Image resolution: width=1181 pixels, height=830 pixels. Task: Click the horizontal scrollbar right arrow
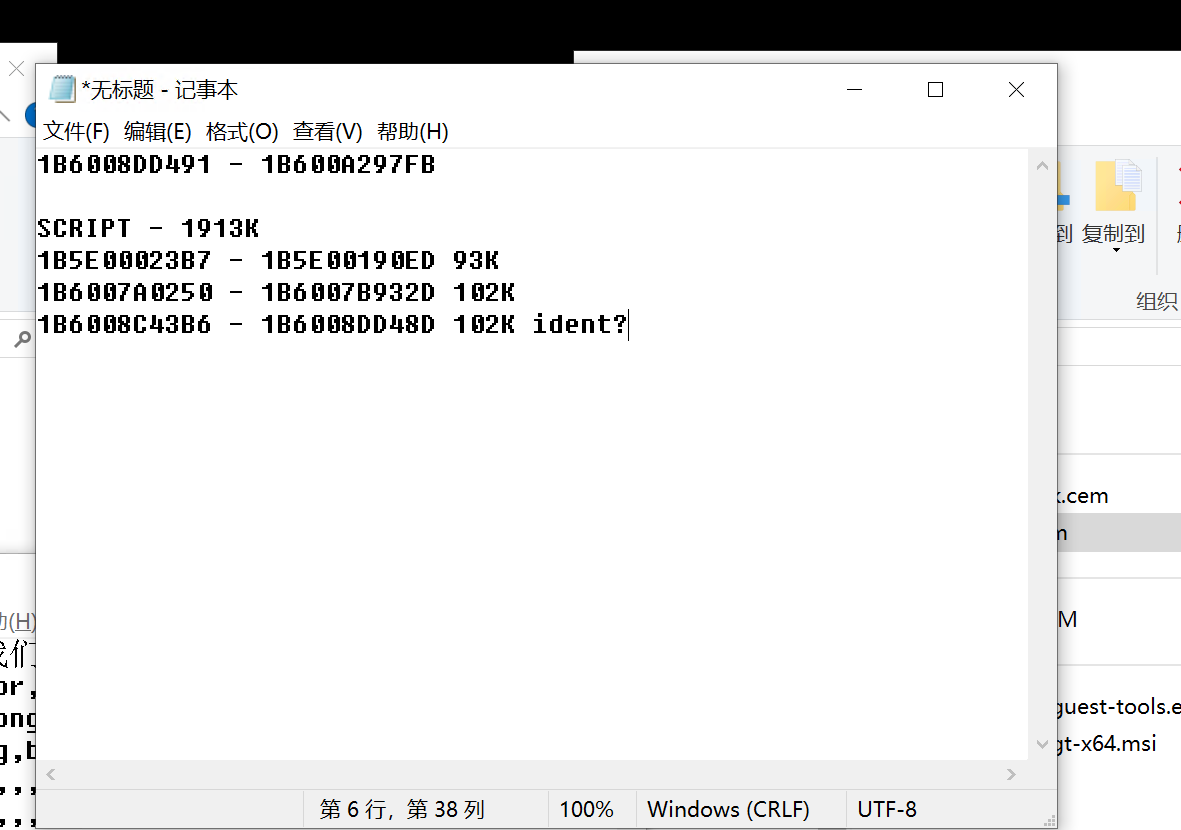coord(1011,774)
